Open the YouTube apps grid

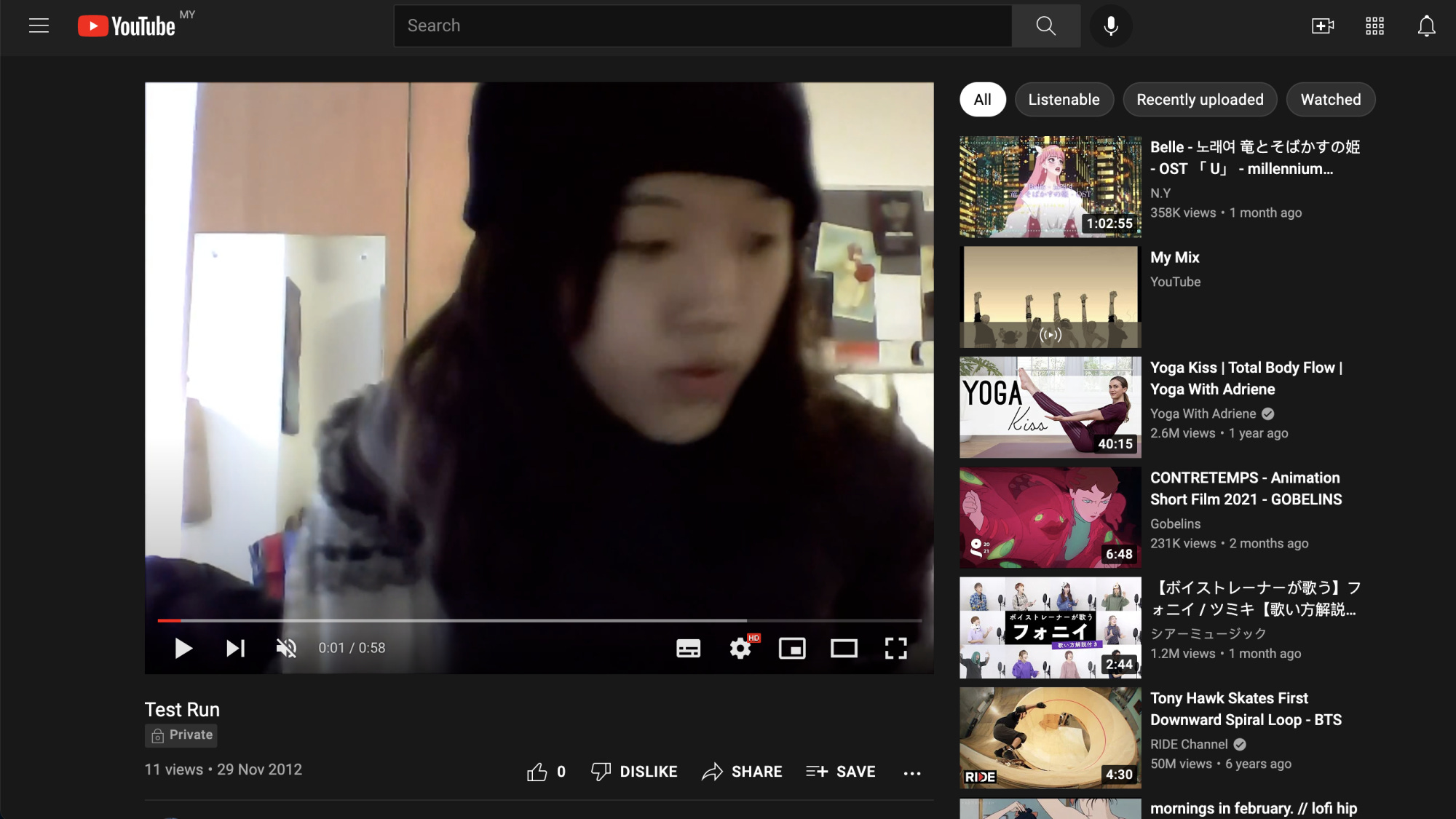(x=1374, y=26)
